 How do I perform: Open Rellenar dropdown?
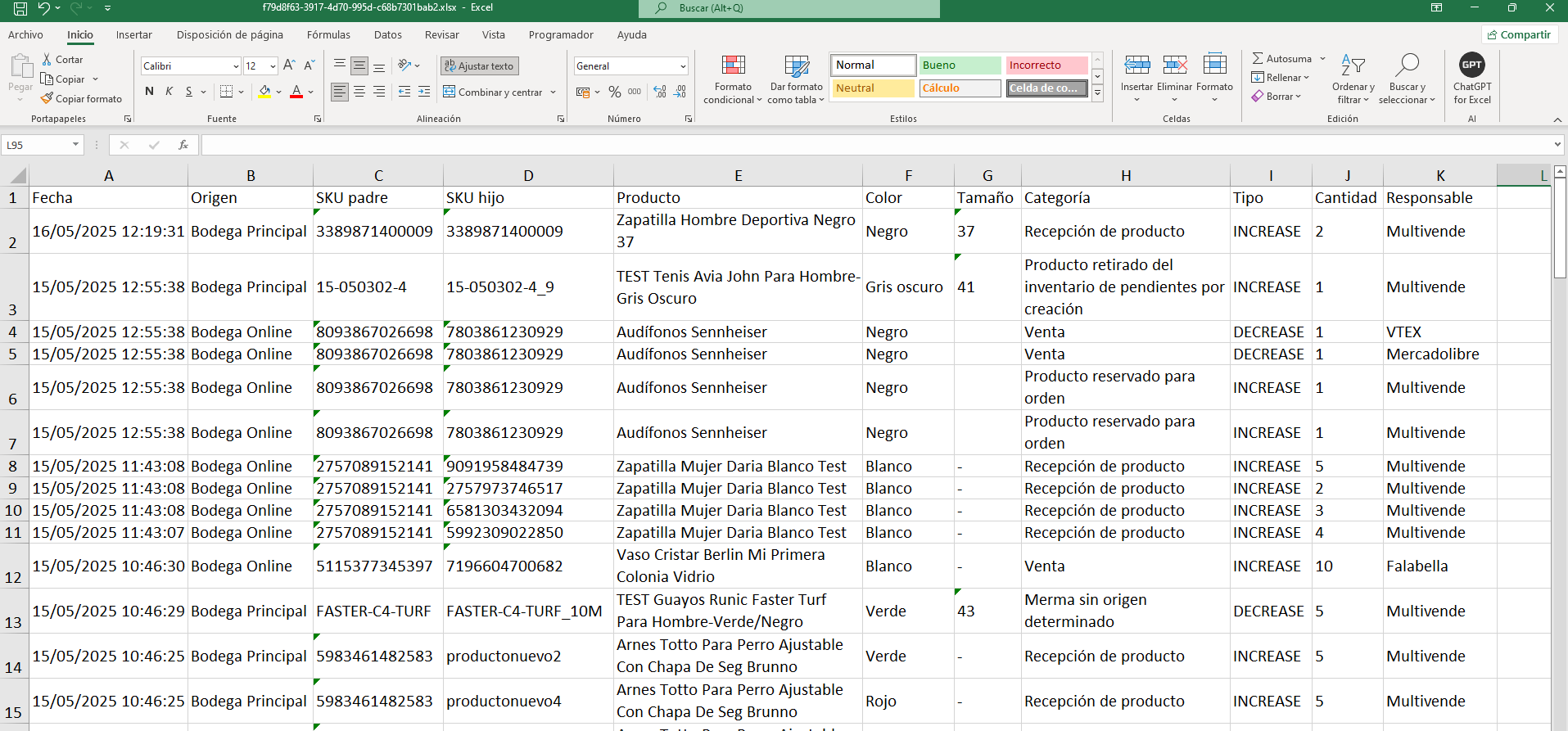pyautogui.click(x=1281, y=78)
